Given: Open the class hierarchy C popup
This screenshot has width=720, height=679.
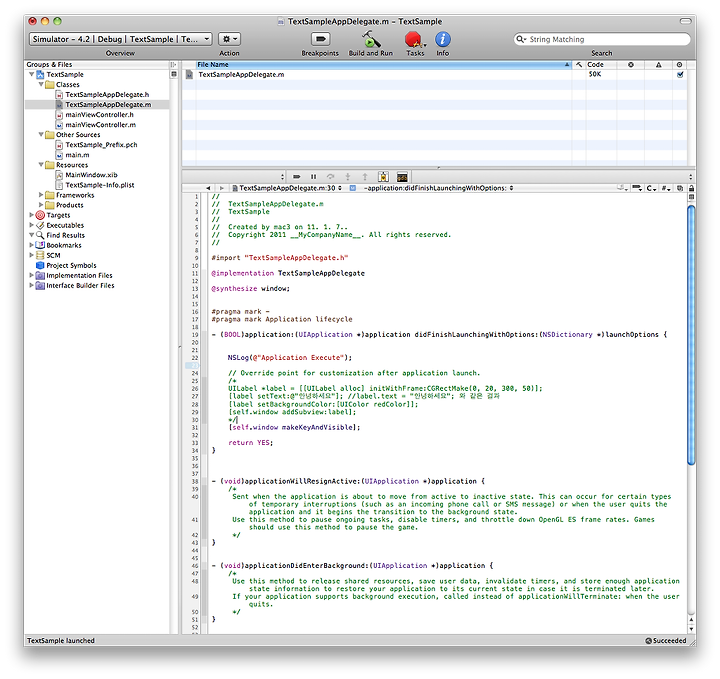Looking at the screenshot, I should point(652,188).
